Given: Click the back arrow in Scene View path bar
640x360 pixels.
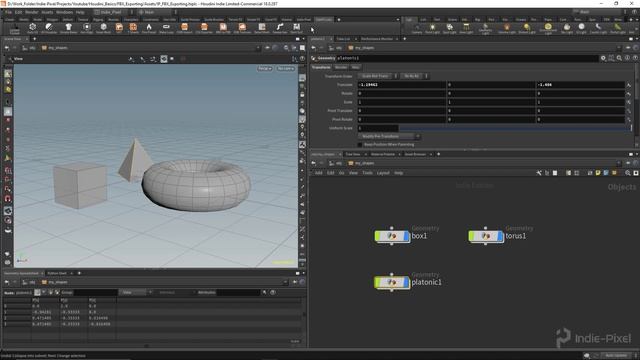Looking at the screenshot, I should (7, 48).
